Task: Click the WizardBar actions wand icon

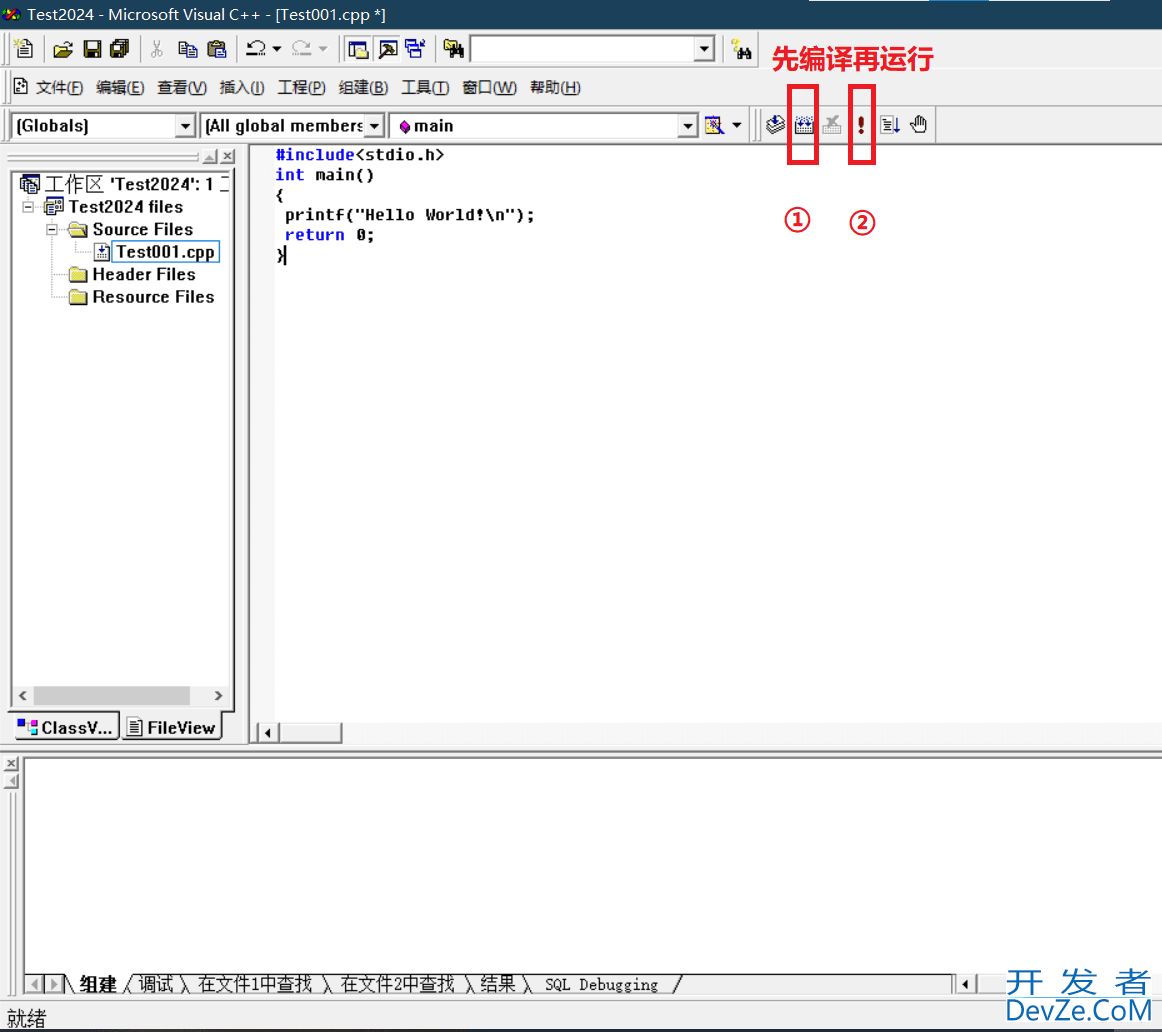Action: tap(714, 125)
